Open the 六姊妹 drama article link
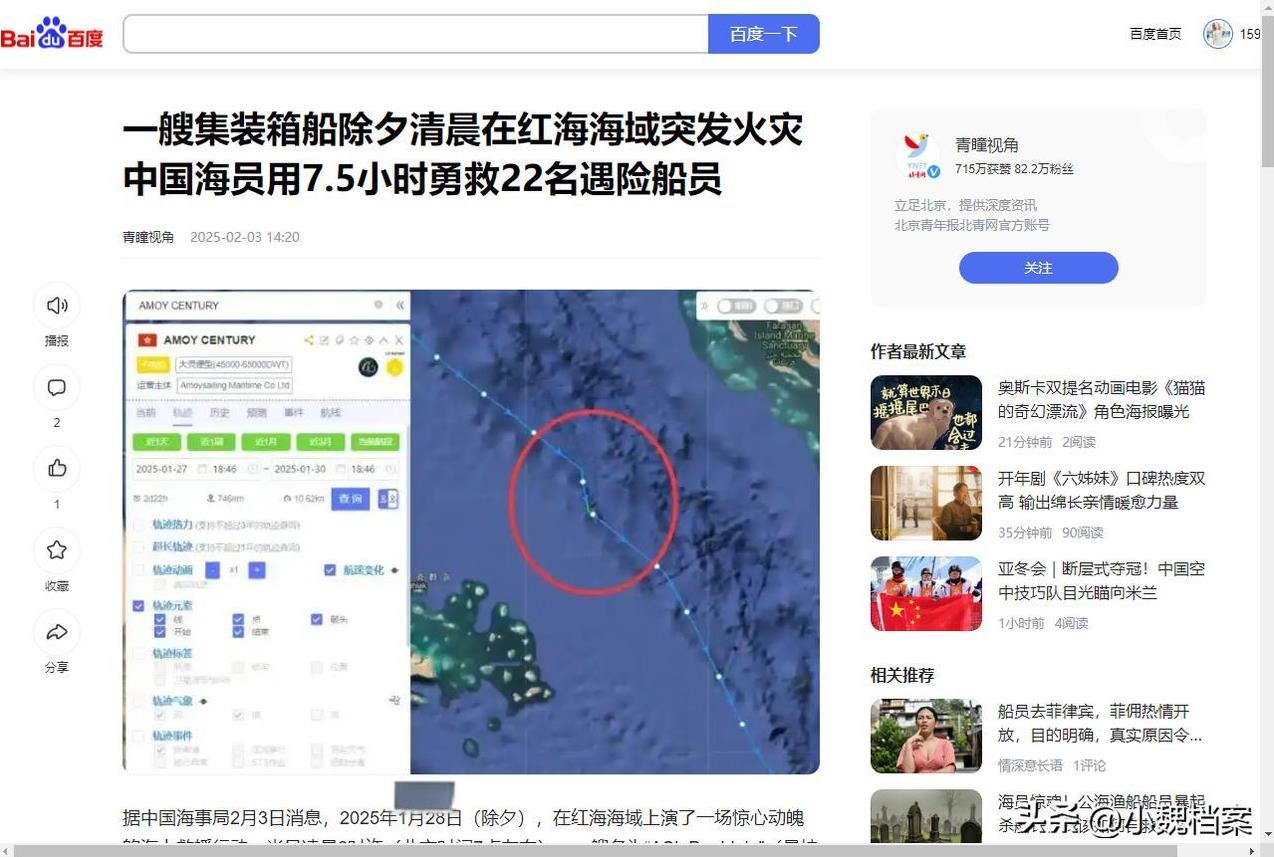 coord(1101,490)
